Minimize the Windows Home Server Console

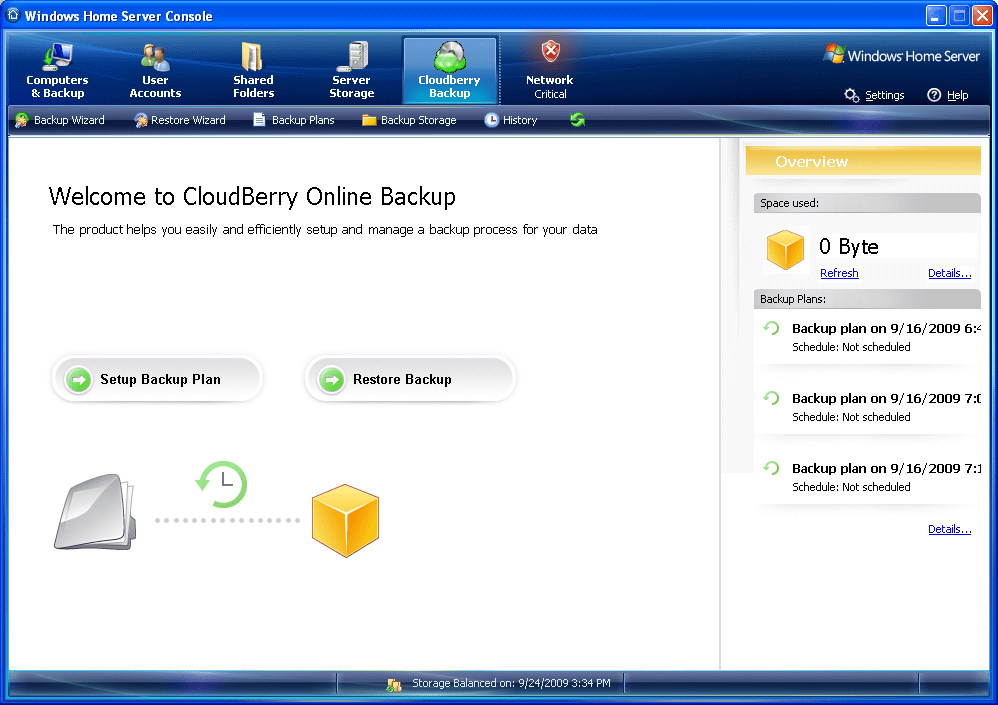pyautogui.click(x=935, y=15)
